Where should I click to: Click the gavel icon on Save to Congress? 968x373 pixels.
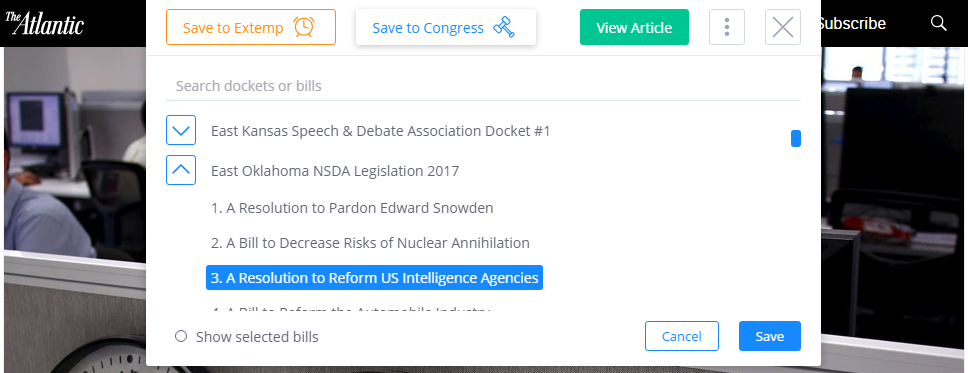point(504,27)
